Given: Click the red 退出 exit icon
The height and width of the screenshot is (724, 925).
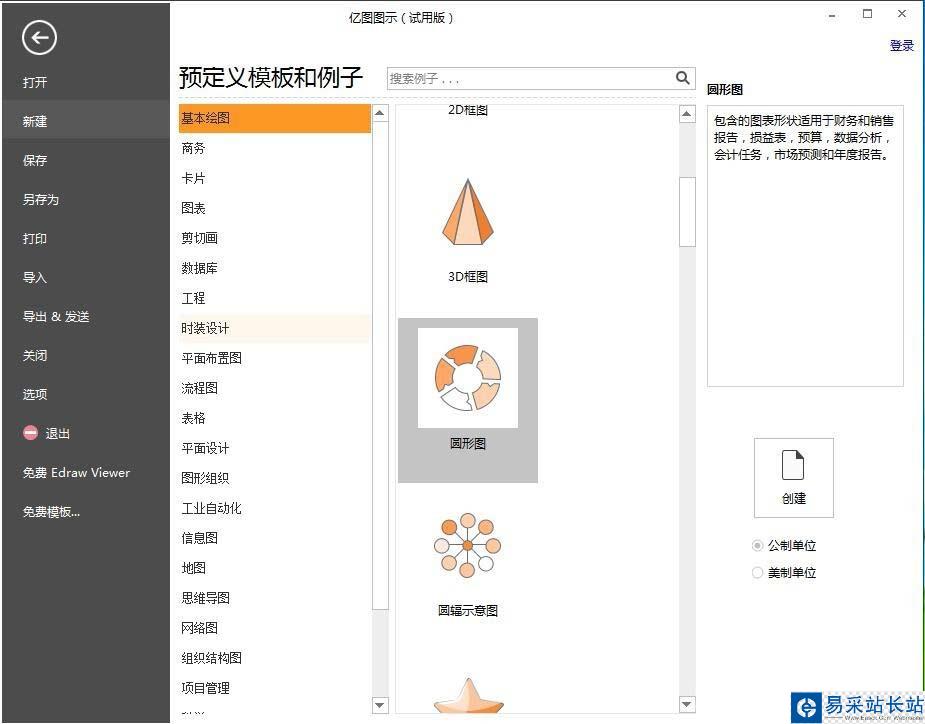Looking at the screenshot, I should 30,433.
